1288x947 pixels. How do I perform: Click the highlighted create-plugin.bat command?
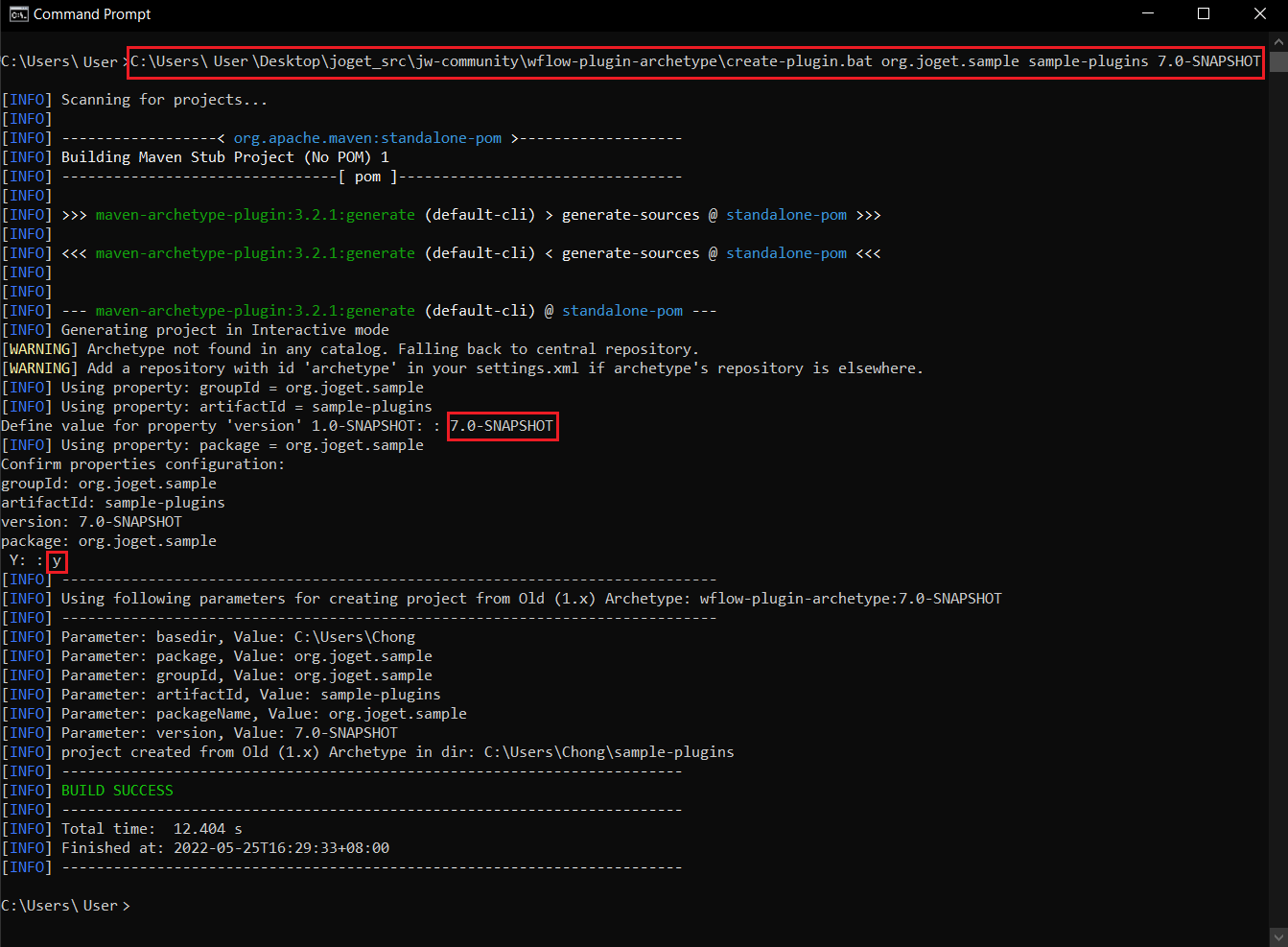pyautogui.click(x=695, y=61)
